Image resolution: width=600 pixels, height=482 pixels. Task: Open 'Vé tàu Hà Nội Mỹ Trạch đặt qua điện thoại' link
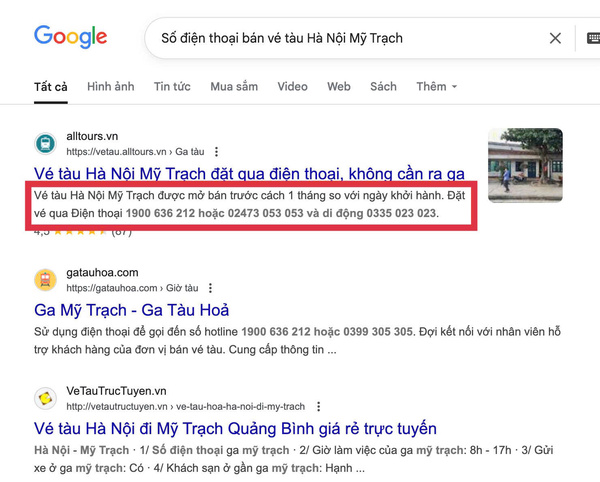(249, 174)
